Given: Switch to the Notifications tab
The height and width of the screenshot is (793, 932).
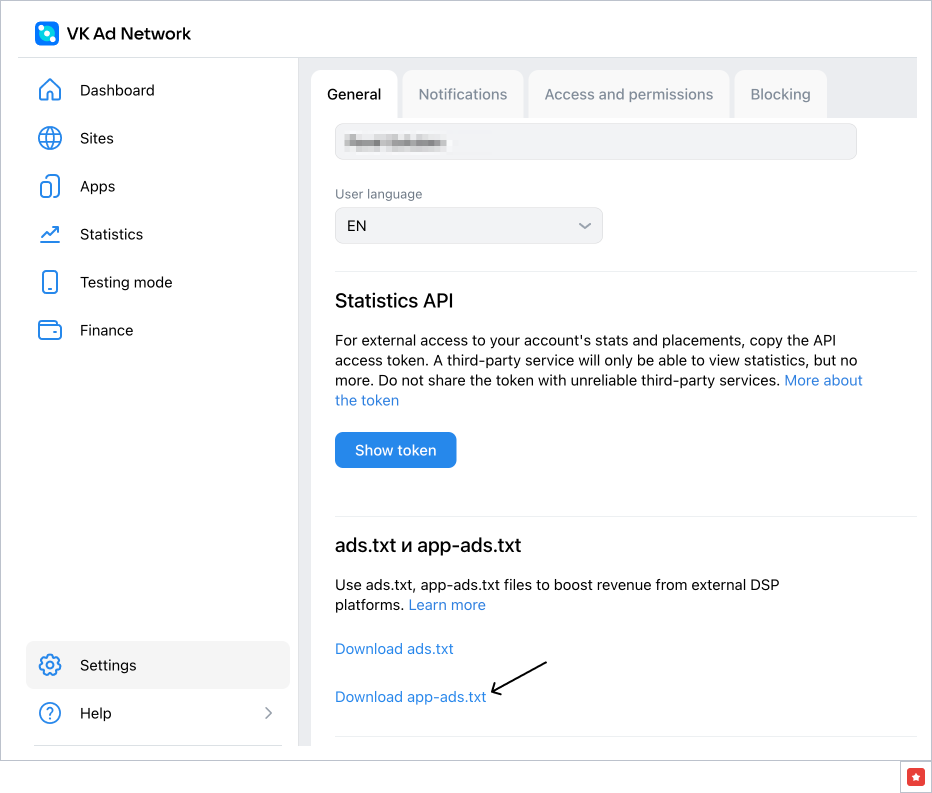Looking at the screenshot, I should 462,95.
